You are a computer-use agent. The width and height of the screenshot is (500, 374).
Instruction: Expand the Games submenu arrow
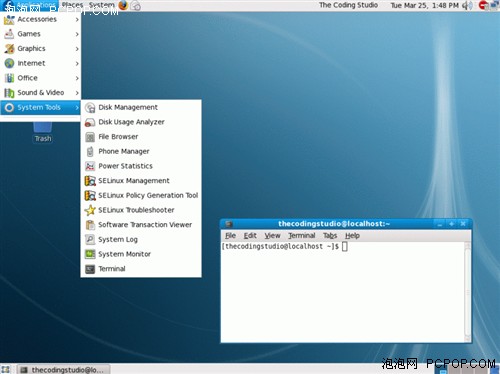pyautogui.click(x=77, y=34)
